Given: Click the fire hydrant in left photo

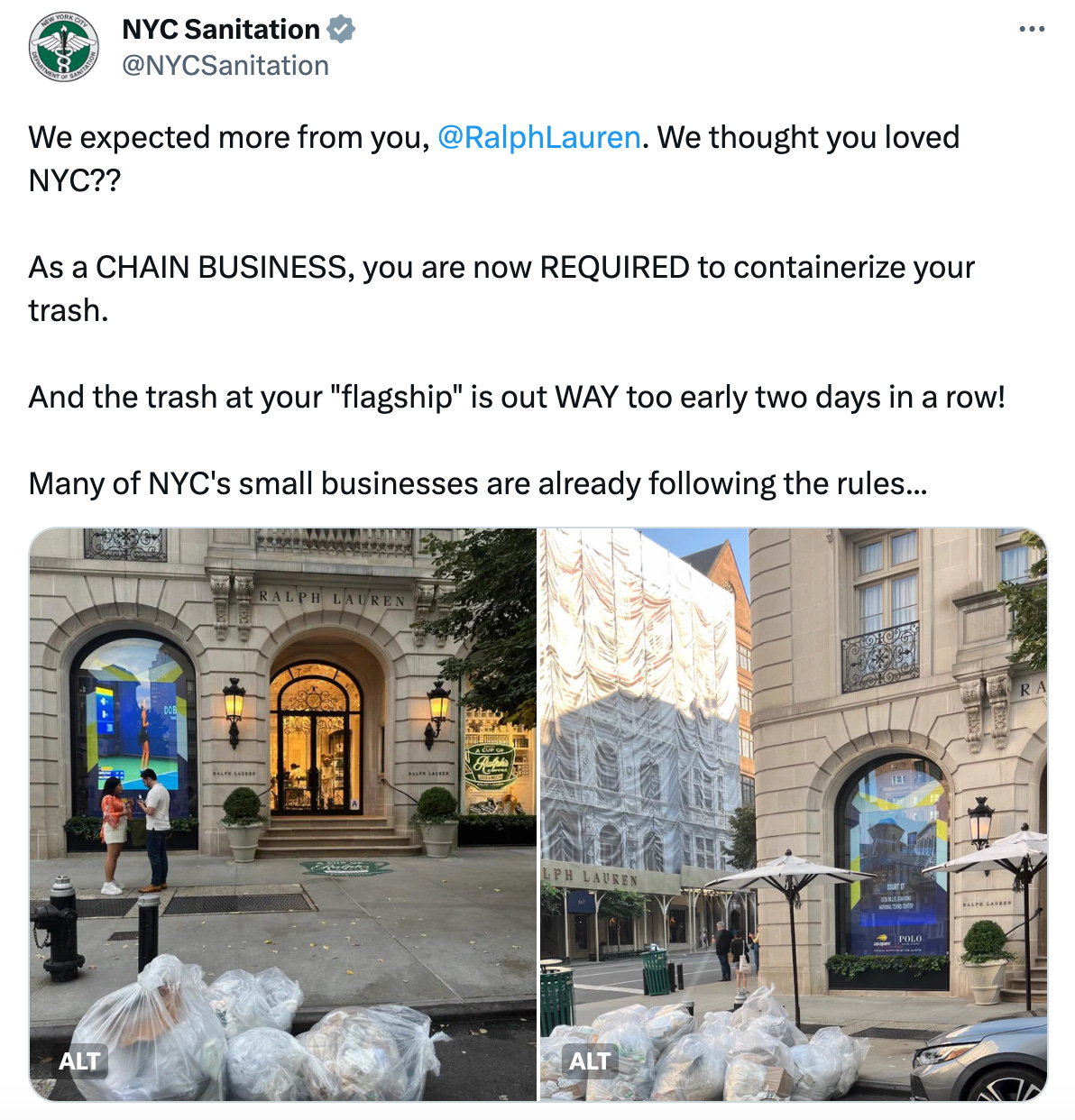Looking at the screenshot, I should tap(60, 929).
